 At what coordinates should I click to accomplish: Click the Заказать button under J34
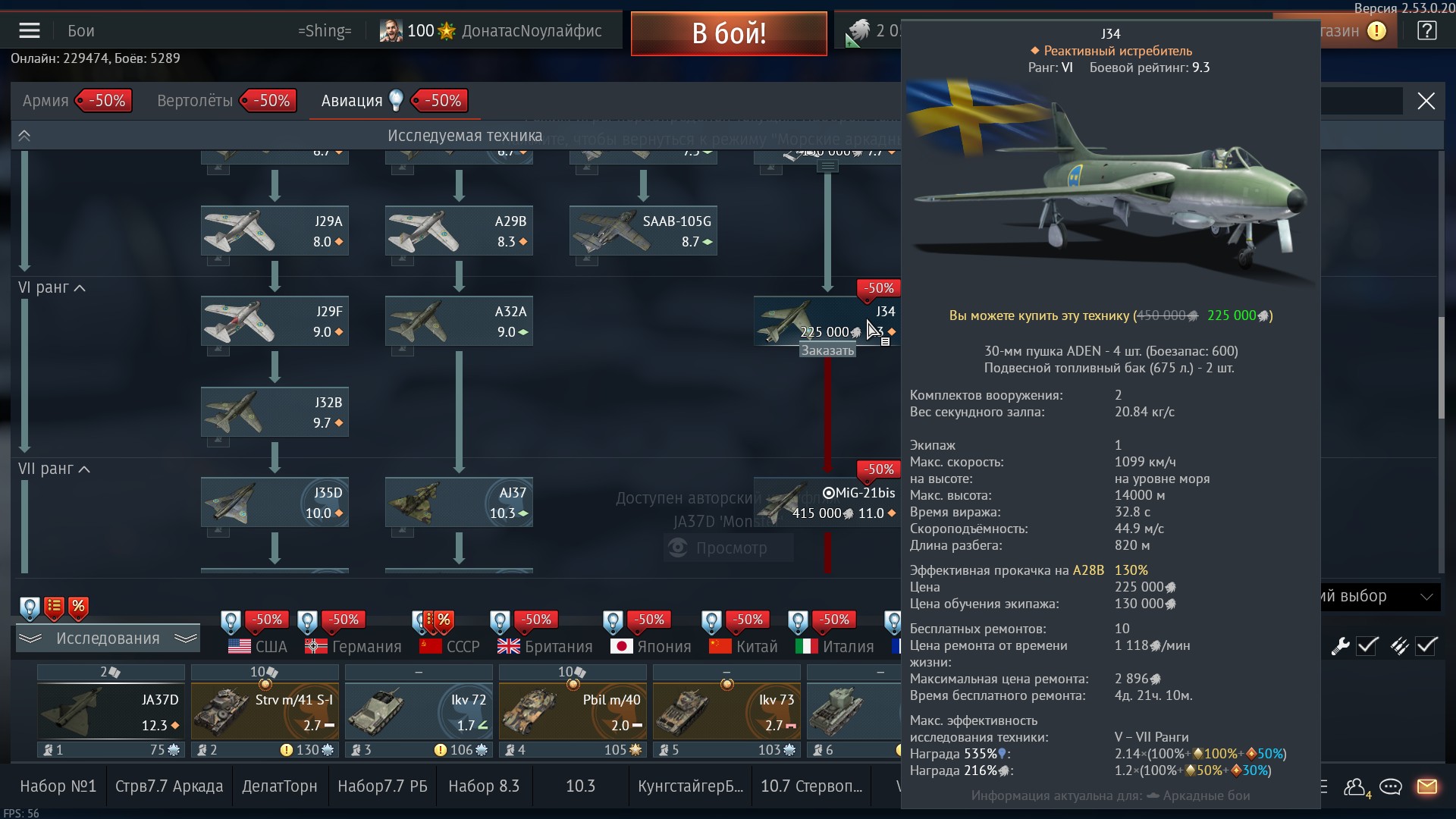point(827,351)
